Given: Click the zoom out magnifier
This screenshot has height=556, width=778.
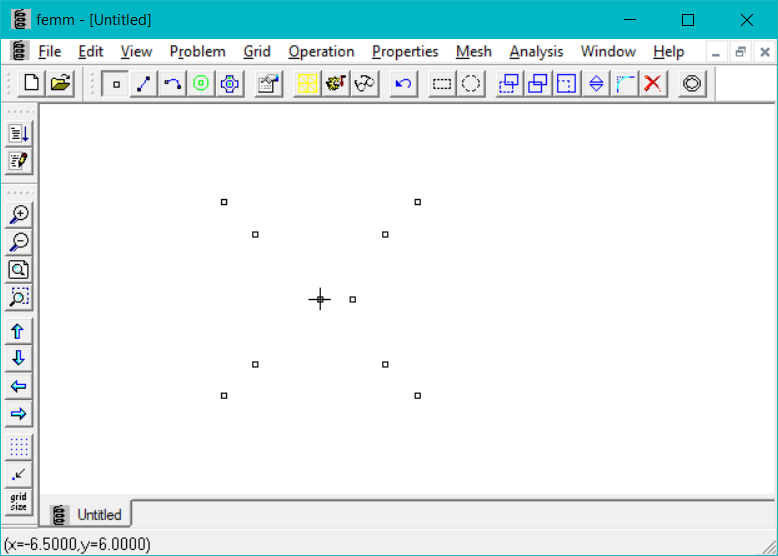Looking at the screenshot, I should click(19, 243).
